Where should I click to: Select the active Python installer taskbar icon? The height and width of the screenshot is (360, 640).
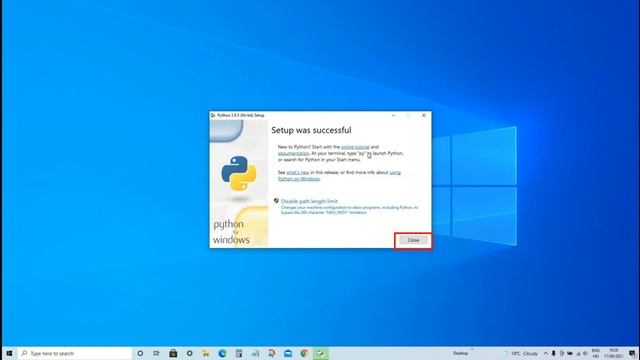tap(321, 353)
